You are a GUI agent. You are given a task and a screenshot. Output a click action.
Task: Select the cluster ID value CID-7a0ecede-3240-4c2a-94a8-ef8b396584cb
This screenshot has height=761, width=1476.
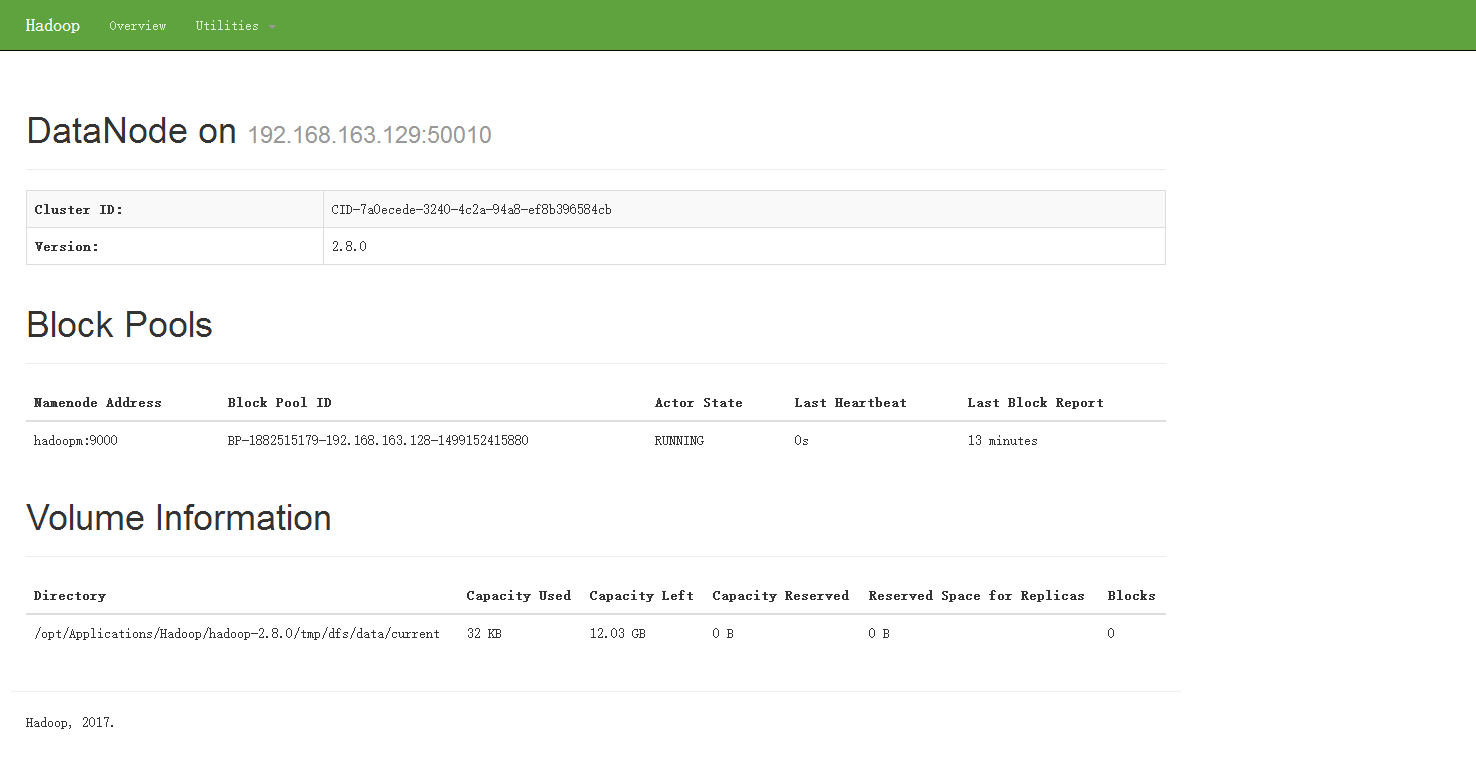pos(471,210)
